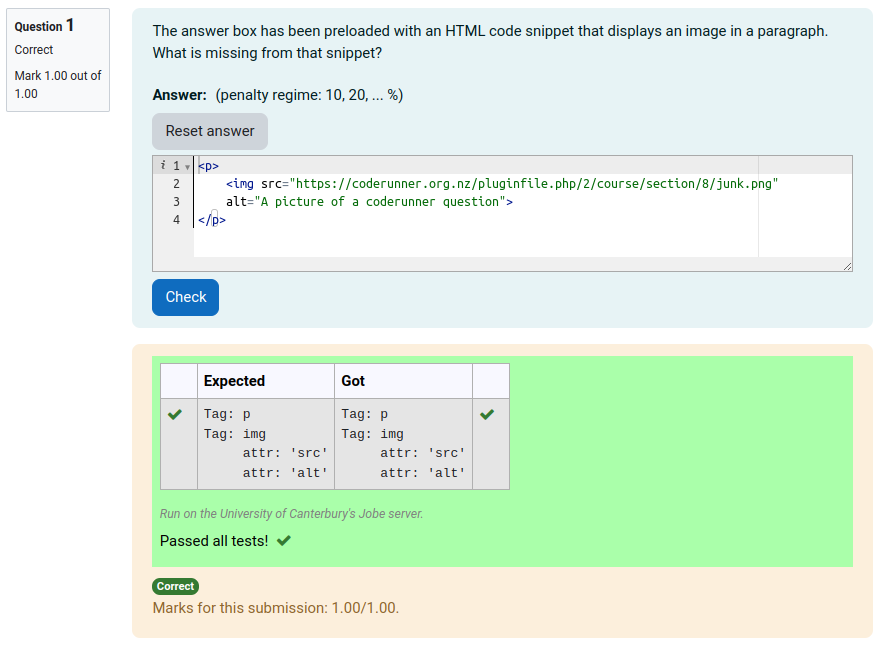Viewport: 881px width, 646px height.
Task: Click the question prompt paragraph
Action: click(490, 42)
